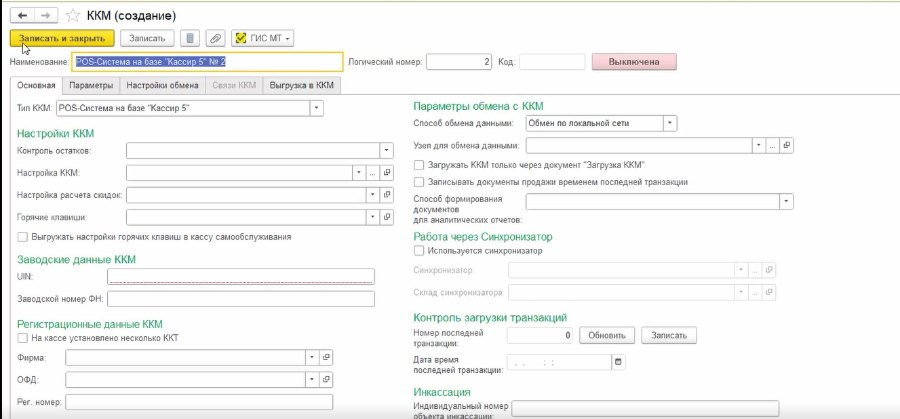Enable Выгружать настройки горячих клавиш checkbox

[23, 236]
